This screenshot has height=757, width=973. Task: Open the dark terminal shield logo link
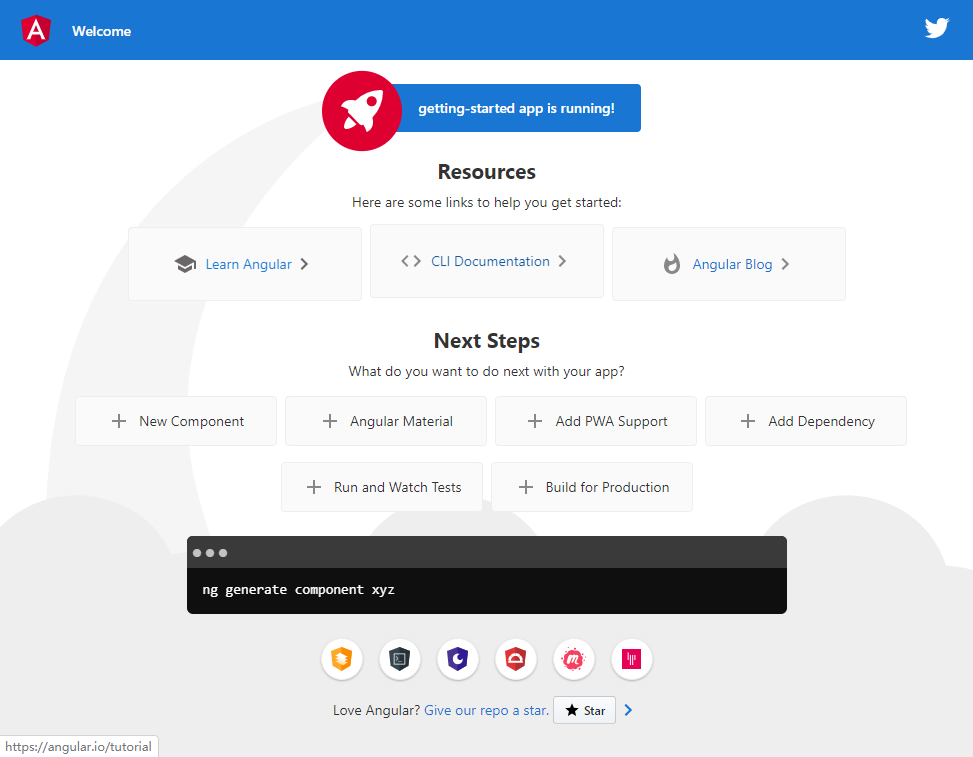[400, 659]
